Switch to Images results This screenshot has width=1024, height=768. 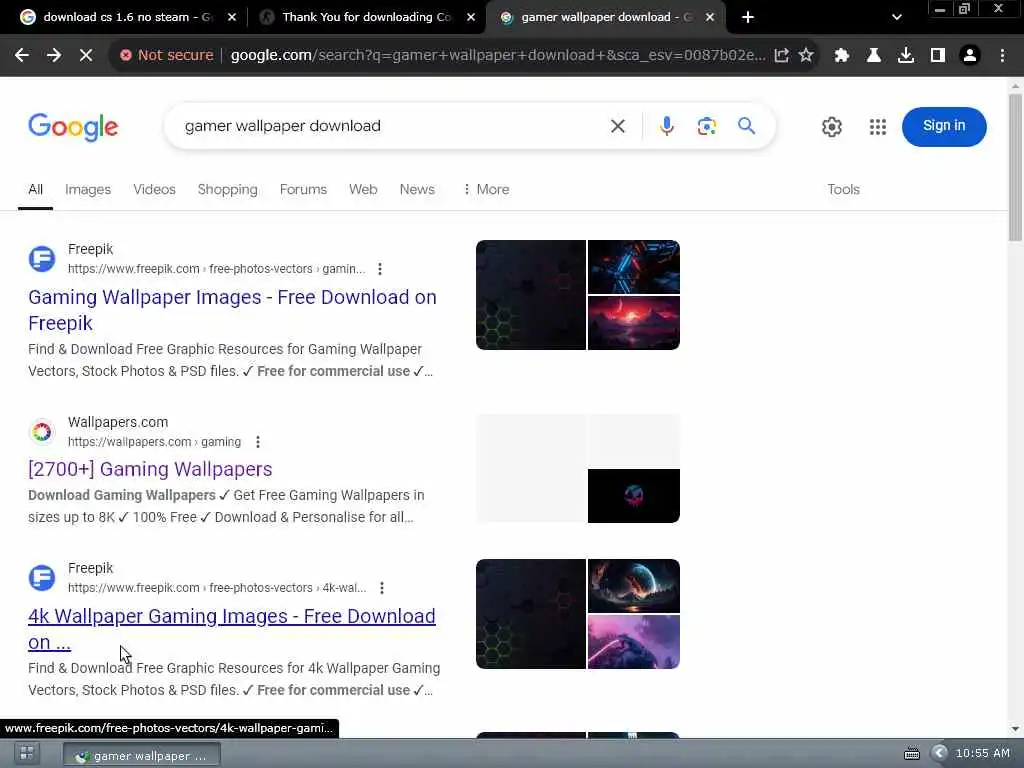click(88, 189)
